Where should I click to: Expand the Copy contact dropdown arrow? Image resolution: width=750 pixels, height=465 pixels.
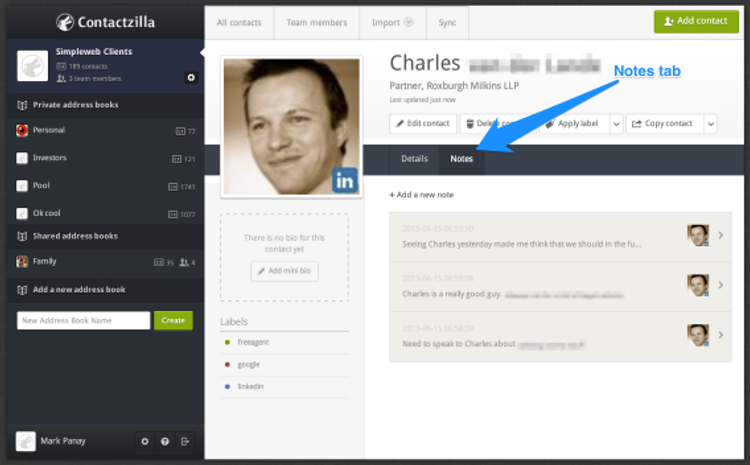(711, 124)
